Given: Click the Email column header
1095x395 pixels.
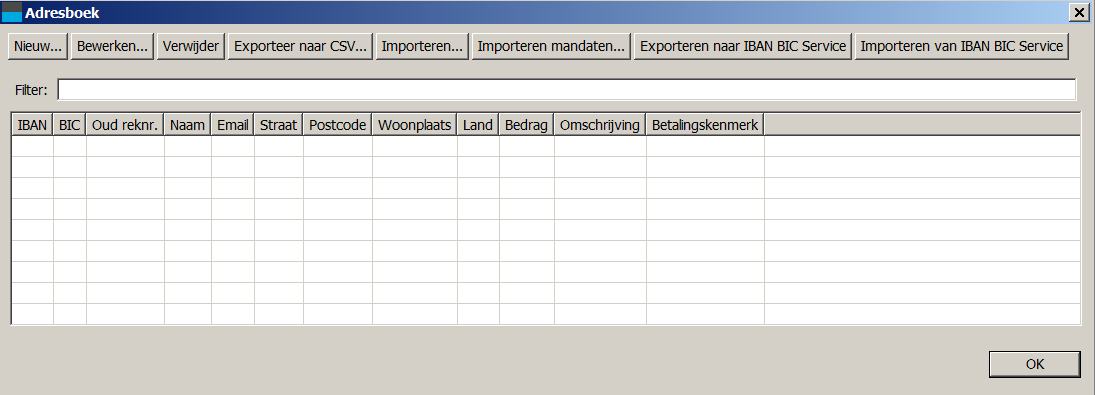Looking at the screenshot, I should point(233,125).
